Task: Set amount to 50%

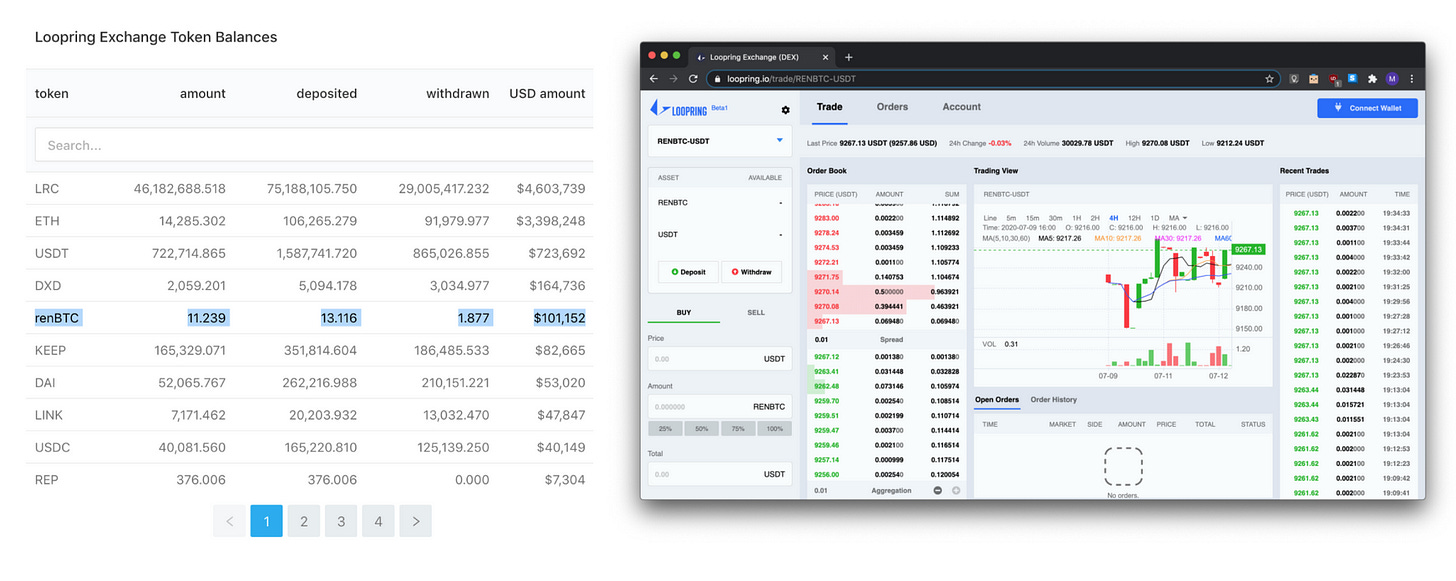Action: coord(701,428)
